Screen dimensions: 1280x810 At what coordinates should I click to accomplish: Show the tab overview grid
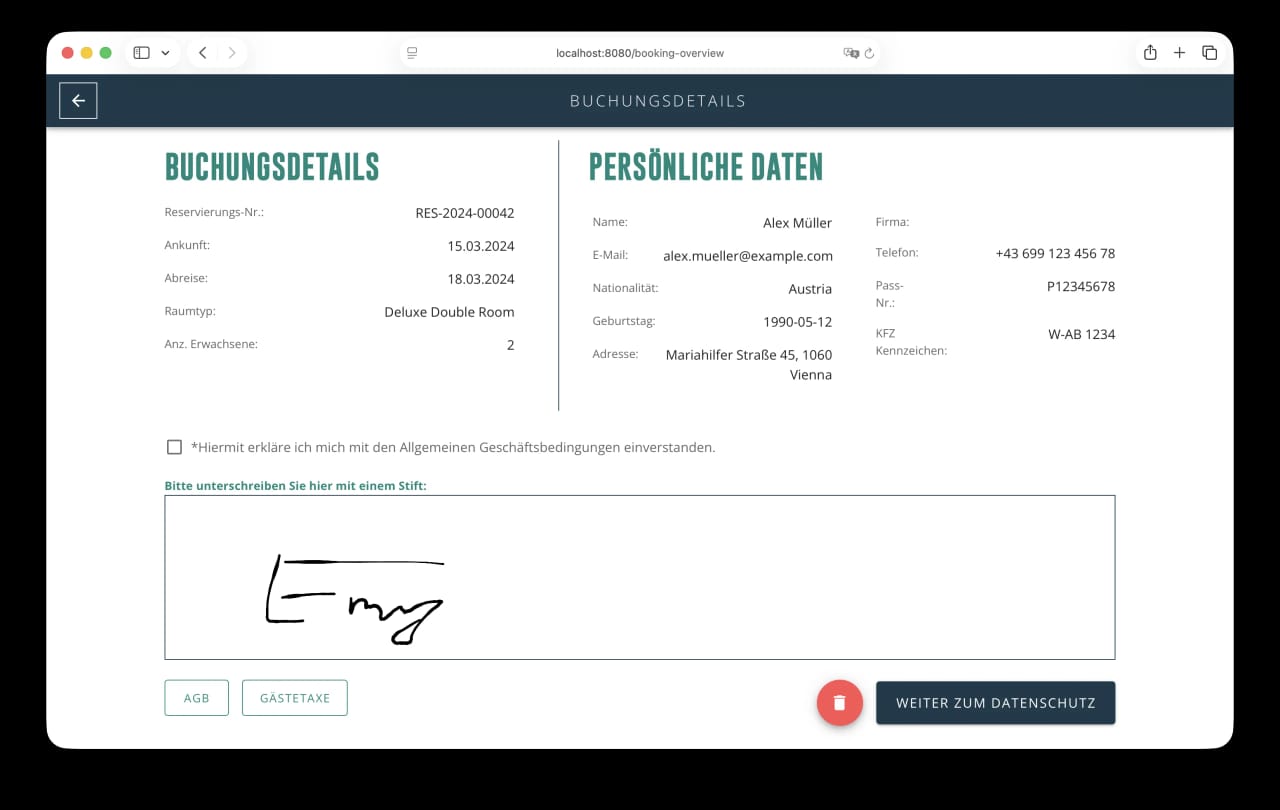click(x=1209, y=52)
